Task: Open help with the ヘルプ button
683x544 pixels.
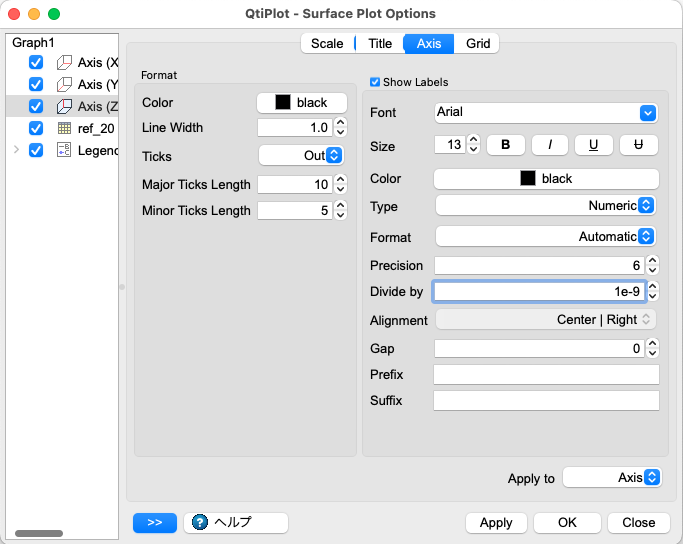Action: tap(236, 522)
